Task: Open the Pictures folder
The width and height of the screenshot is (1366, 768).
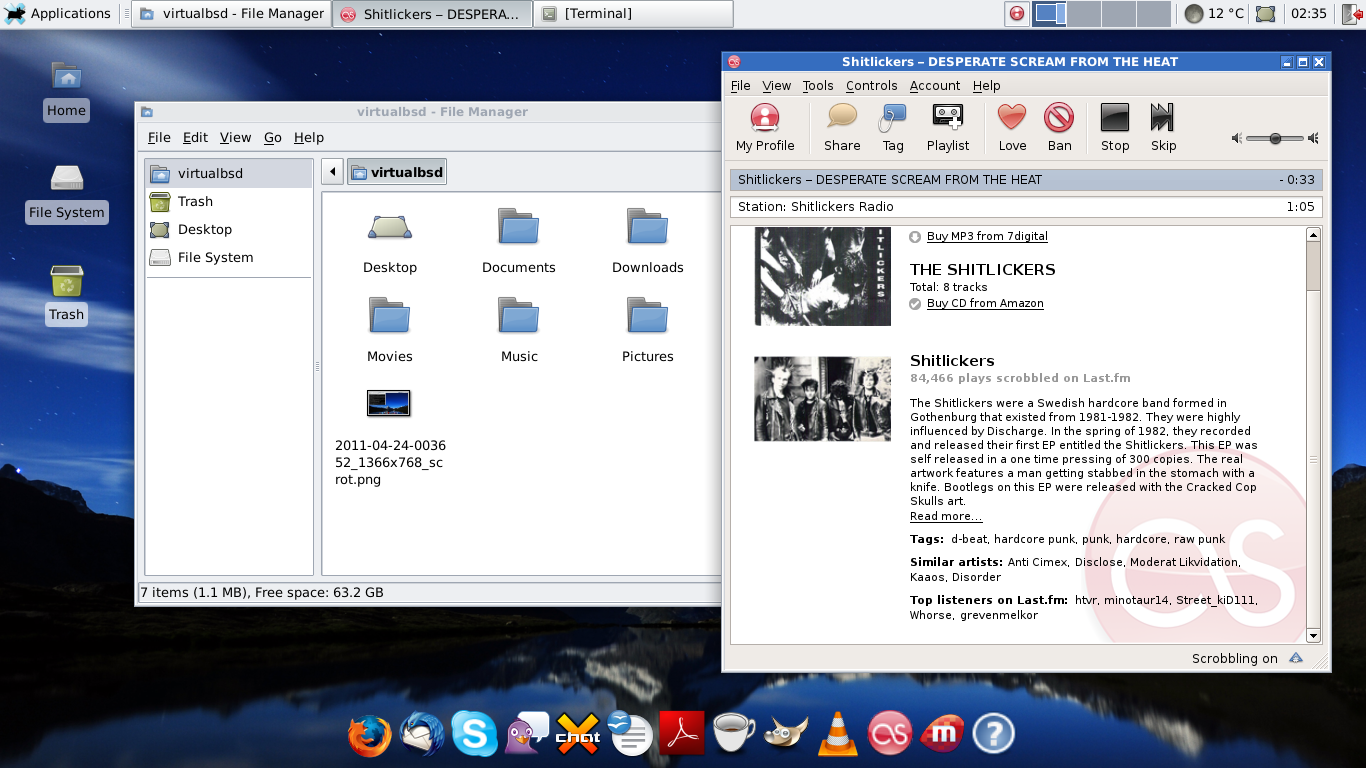Action: click(x=648, y=330)
